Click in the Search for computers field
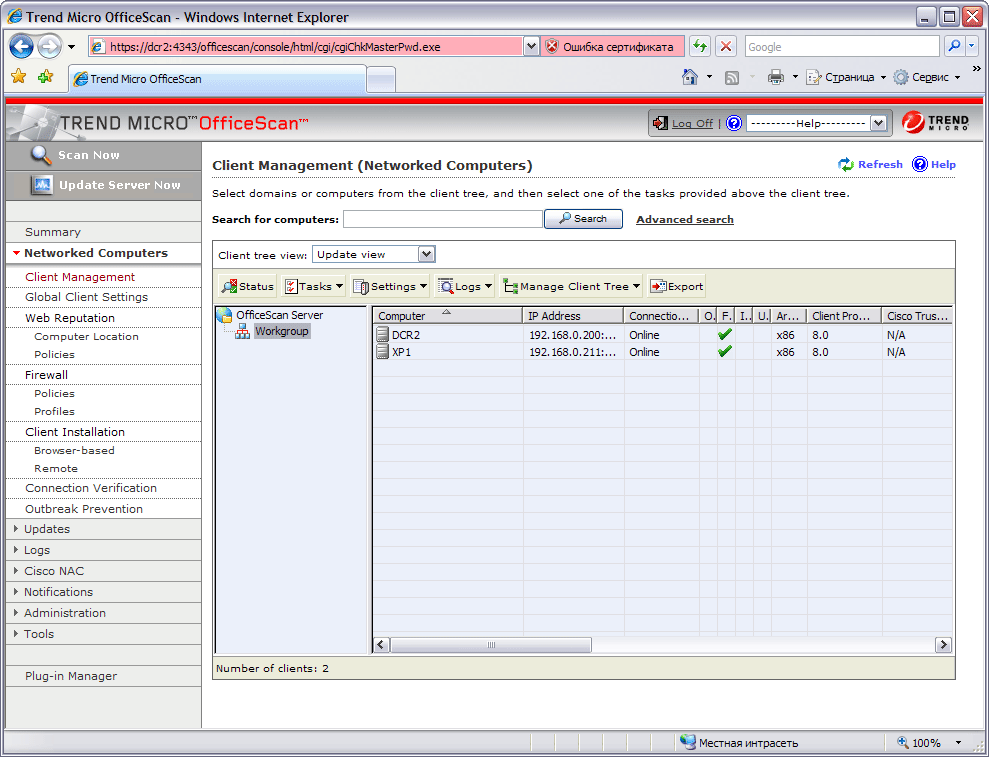This screenshot has height=757, width=989. tap(443, 219)
